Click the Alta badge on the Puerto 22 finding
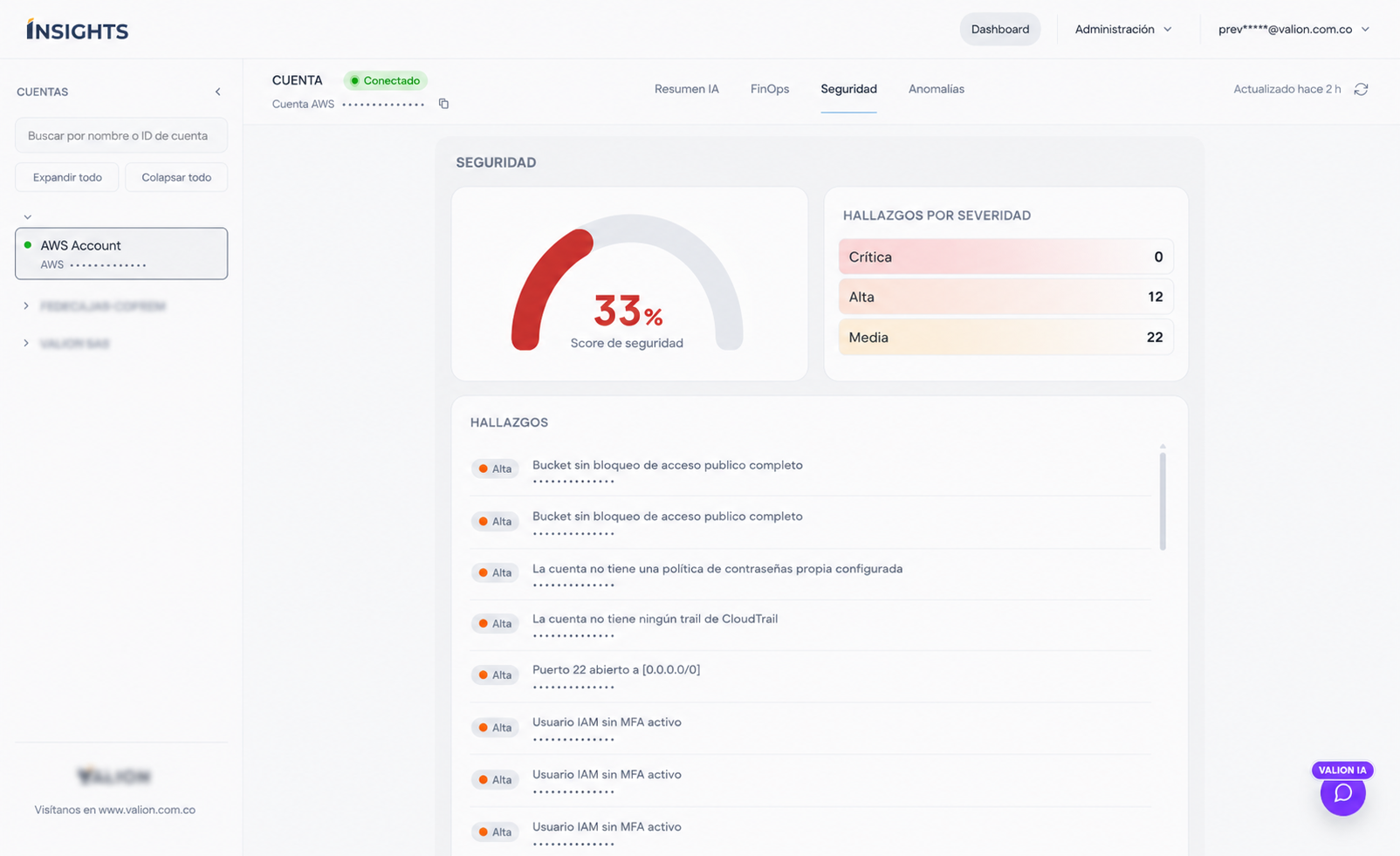 pyautogui.click(x=495, y=675)
